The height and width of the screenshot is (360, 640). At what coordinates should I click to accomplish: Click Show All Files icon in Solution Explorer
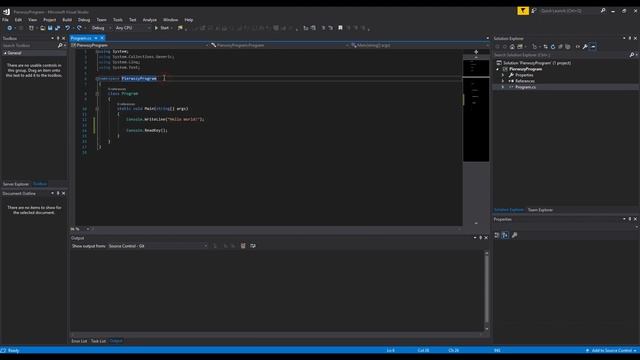(568, 47)
